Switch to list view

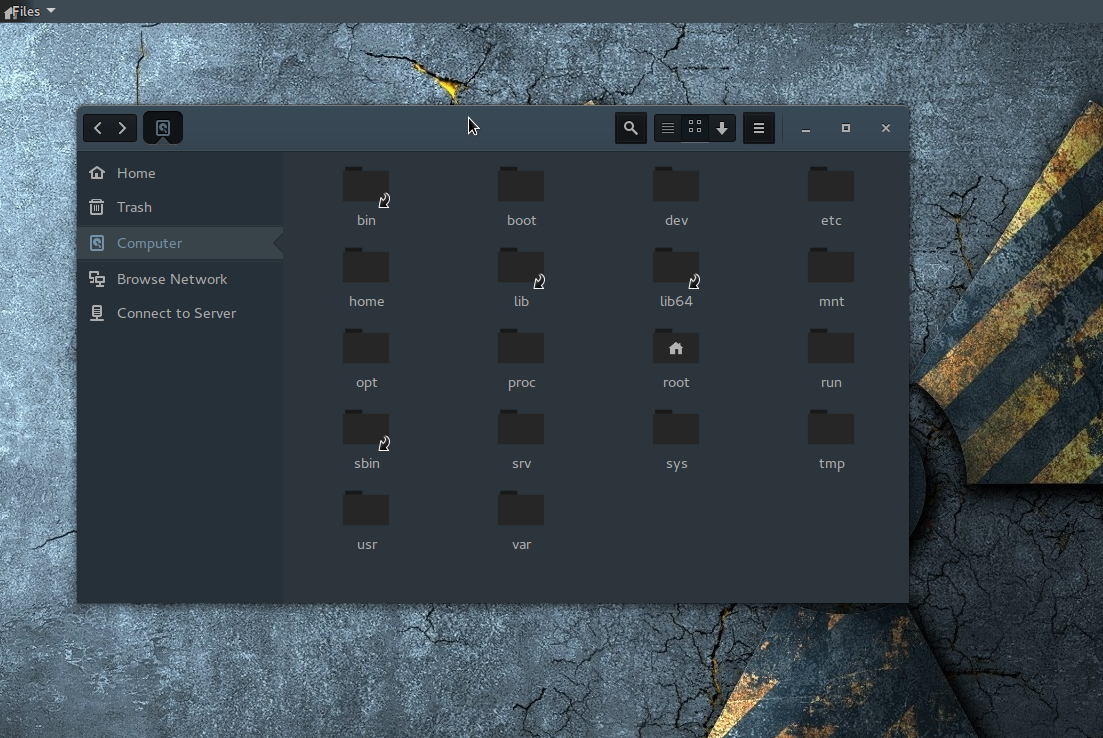pos(668,128)
